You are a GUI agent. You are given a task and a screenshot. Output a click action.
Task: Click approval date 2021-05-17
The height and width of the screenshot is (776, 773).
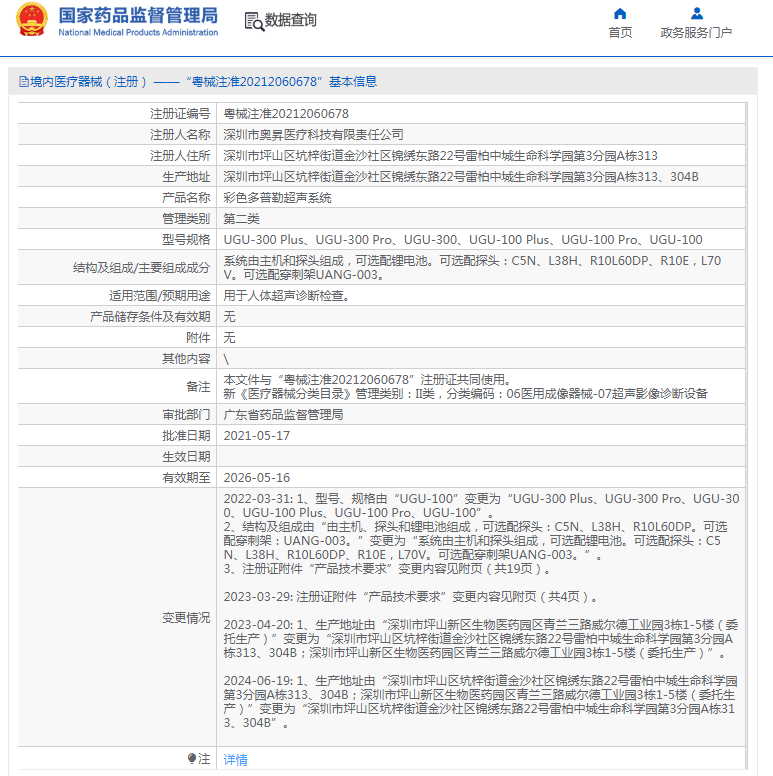pos(256,436)
